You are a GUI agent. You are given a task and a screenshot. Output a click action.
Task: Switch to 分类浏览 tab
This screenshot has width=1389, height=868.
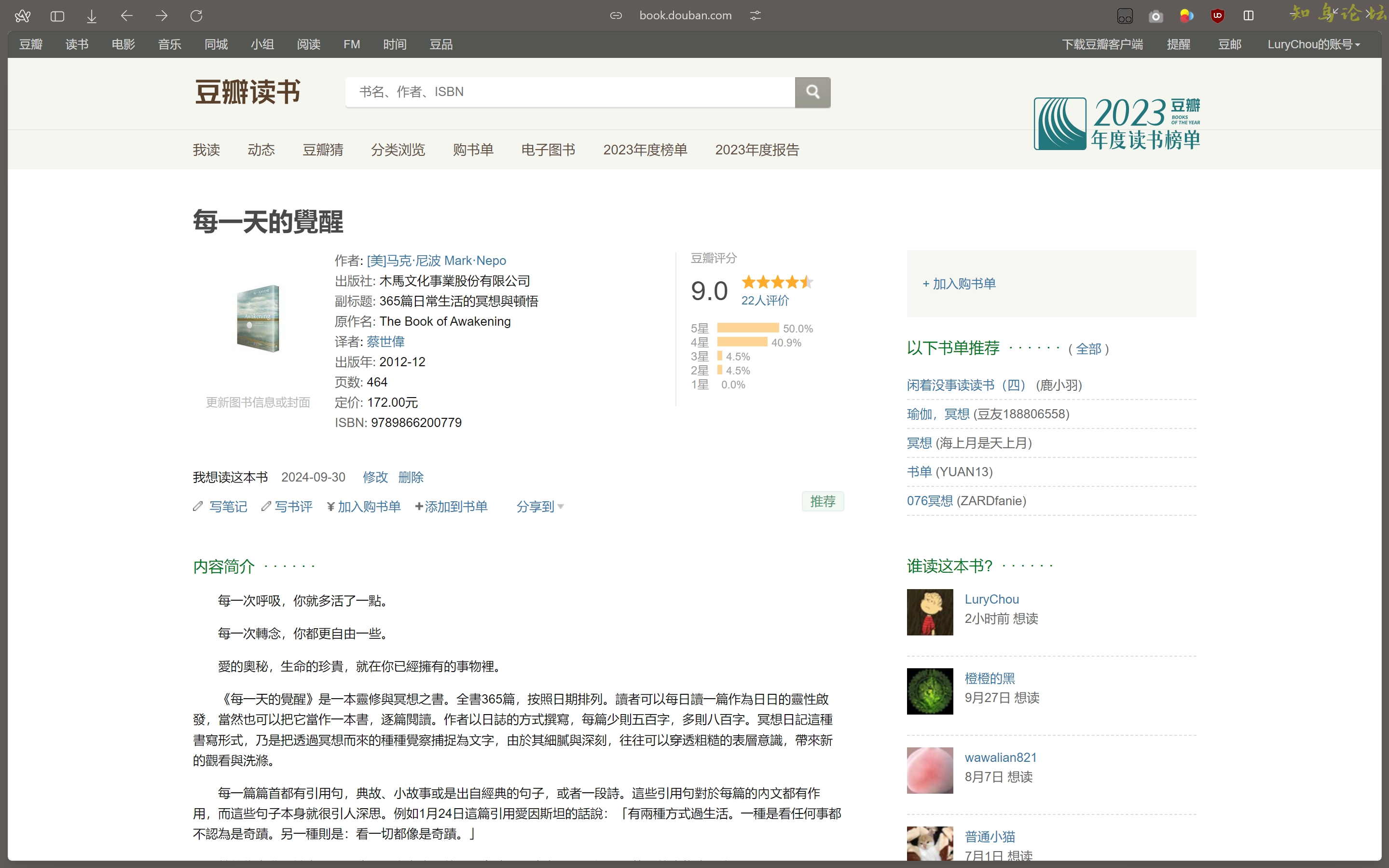(x=398, y=150)
